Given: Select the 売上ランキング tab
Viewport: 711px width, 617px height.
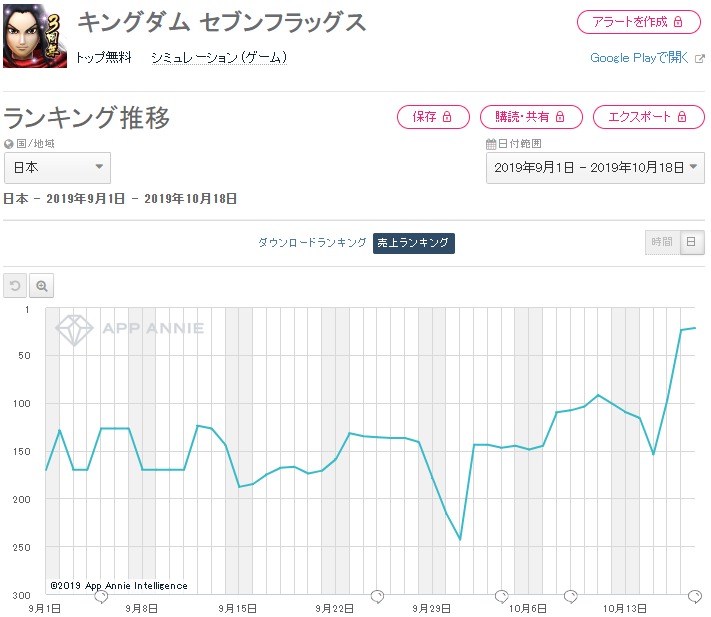Looking at the screenshot, I should [414, 243].
